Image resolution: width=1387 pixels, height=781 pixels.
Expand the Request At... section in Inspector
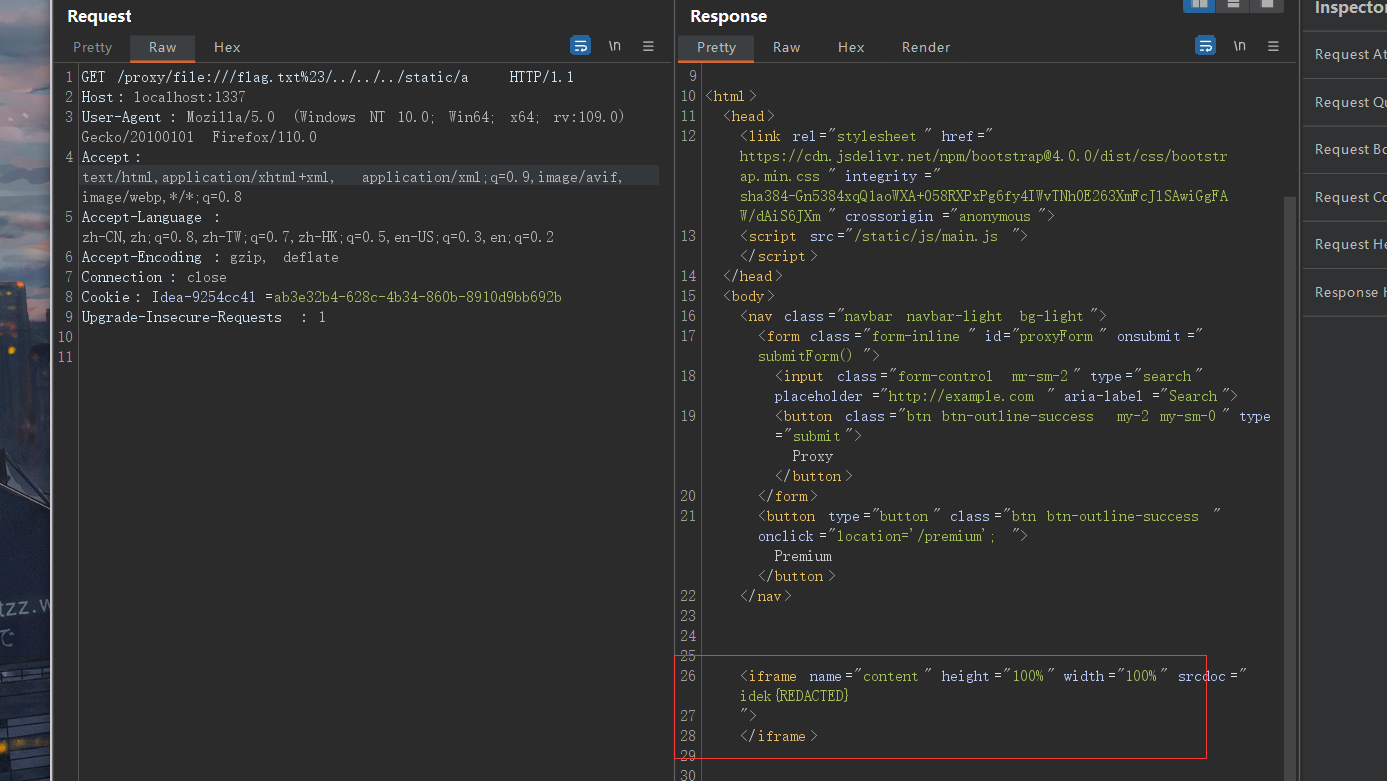tap(1345, 55)
